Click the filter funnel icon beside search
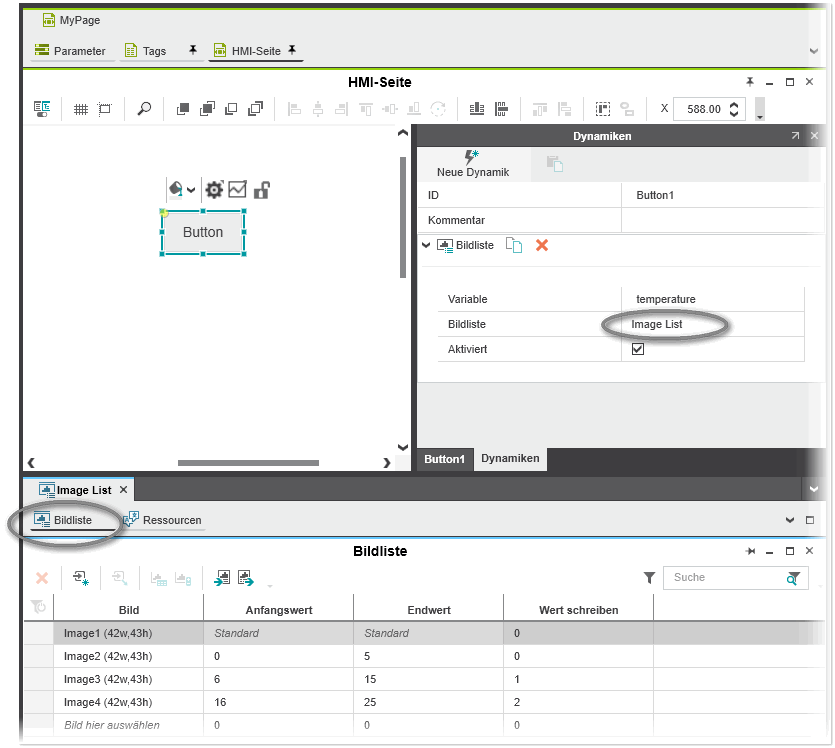835x748 pixels. pyautogui.click(x=649, y=578)
